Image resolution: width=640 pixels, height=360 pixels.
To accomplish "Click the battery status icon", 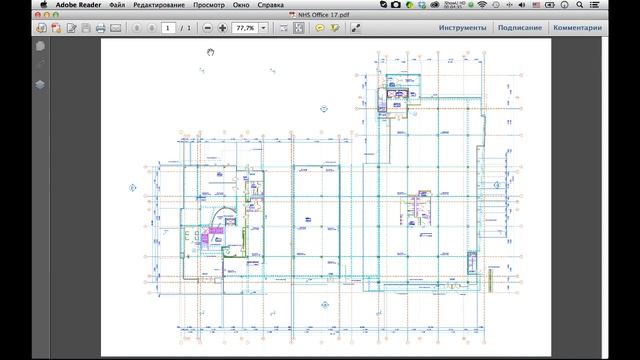I will click(550, 5).
